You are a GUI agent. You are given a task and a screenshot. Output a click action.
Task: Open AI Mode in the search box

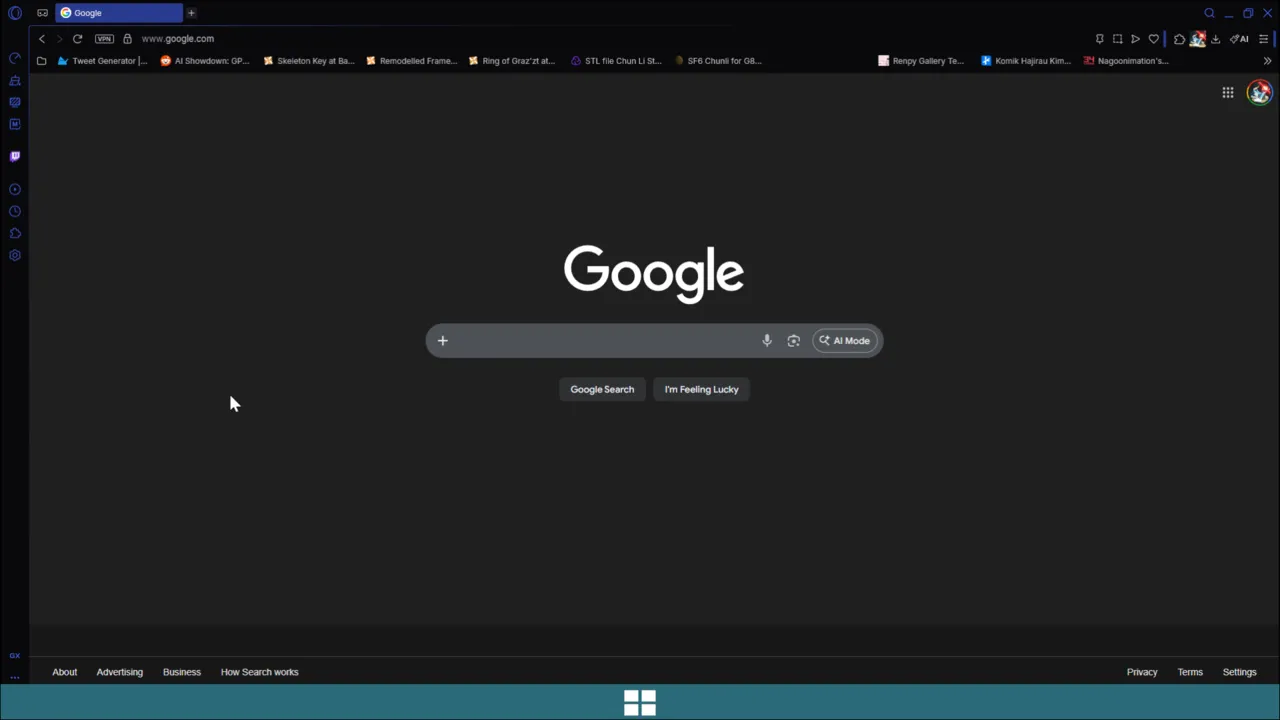pos(845,341)
